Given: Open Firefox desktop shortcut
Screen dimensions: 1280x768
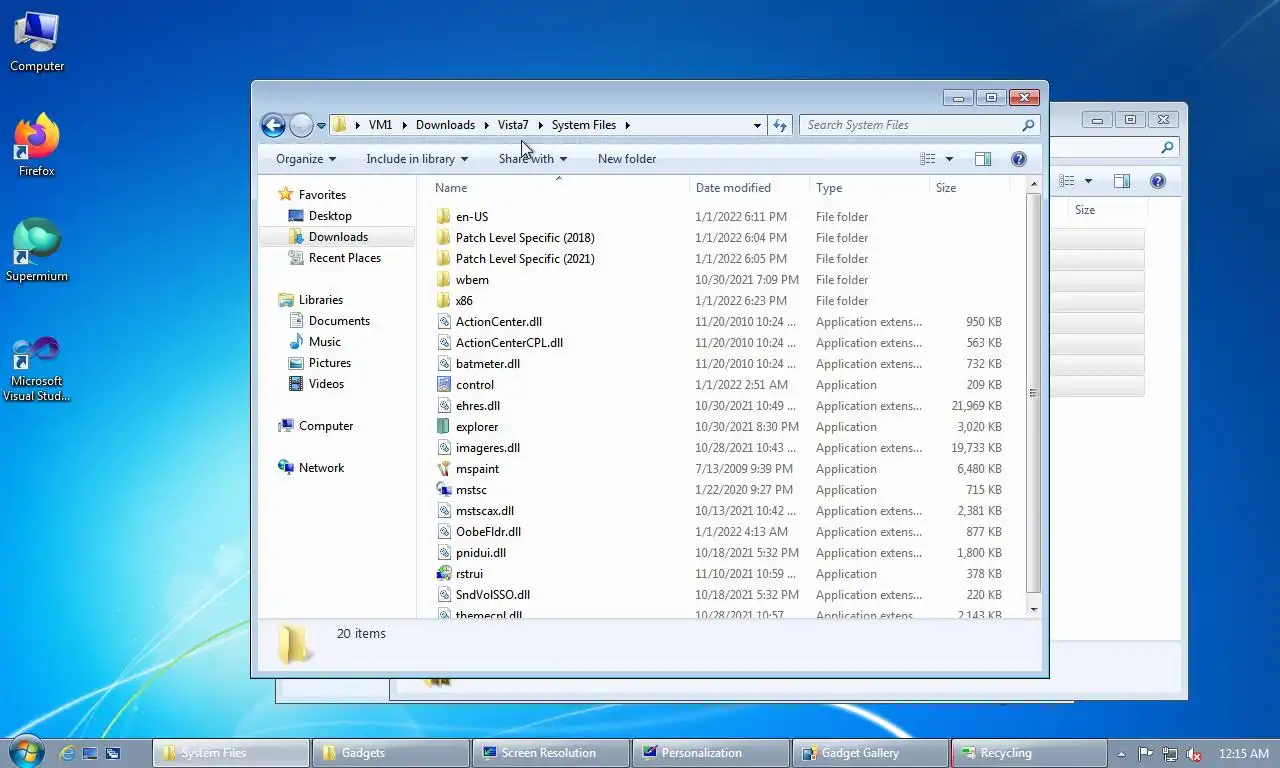Looking at the screenshot, I should click(x=37, y=145).
